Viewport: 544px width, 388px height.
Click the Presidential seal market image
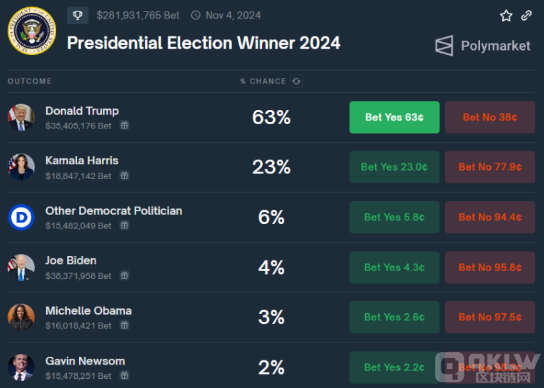coord(32,31)
